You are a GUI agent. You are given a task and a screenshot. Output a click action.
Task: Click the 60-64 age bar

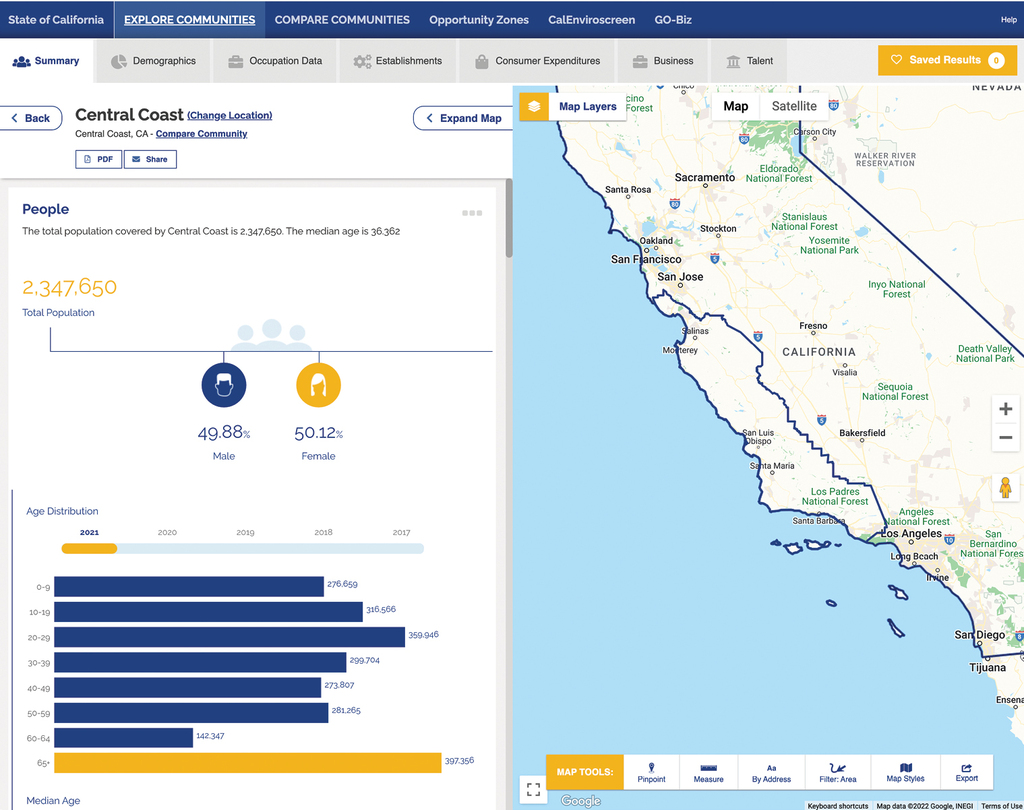click(x=123, y=737)
